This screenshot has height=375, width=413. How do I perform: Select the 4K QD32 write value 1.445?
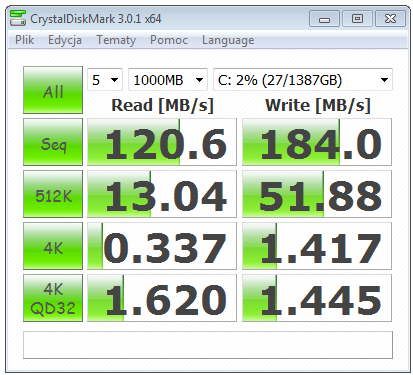point(317,298)
